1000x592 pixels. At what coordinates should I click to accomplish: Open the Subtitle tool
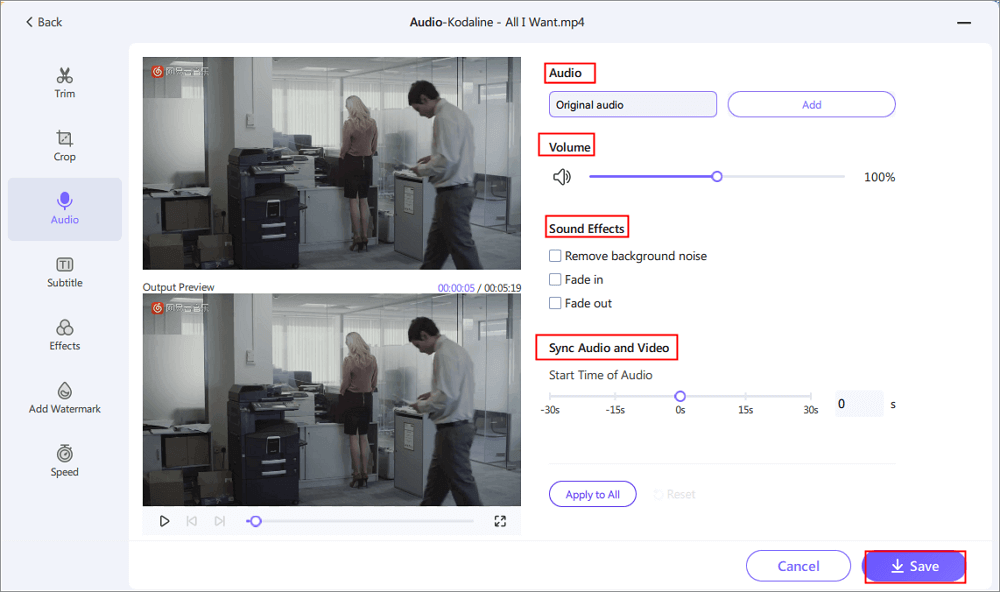click(x=64, y=272)
